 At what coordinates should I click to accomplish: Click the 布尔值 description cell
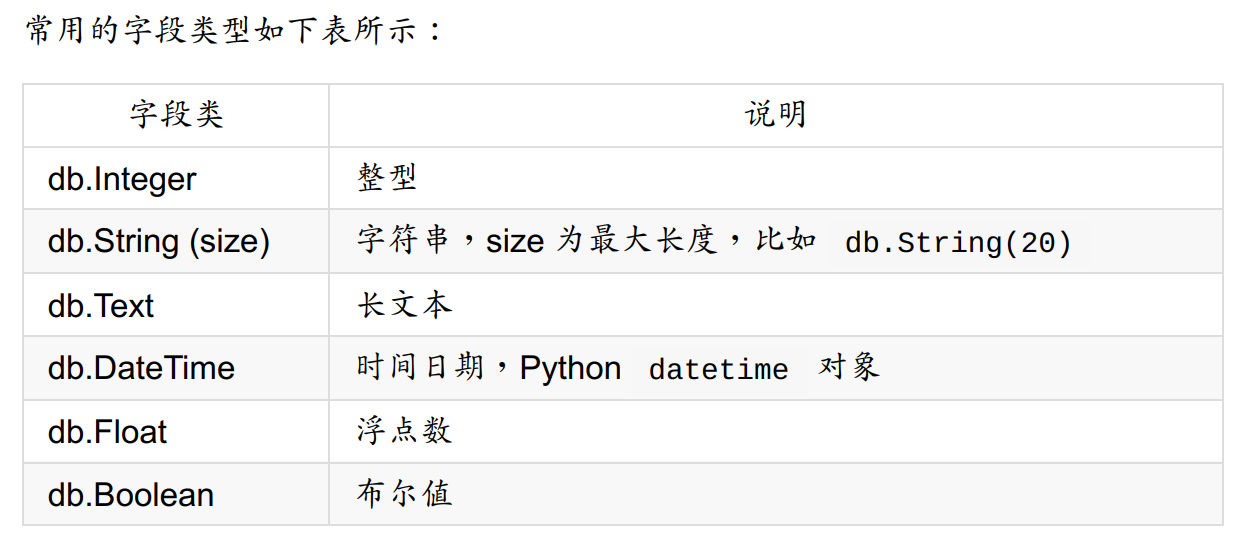point(776,494)
